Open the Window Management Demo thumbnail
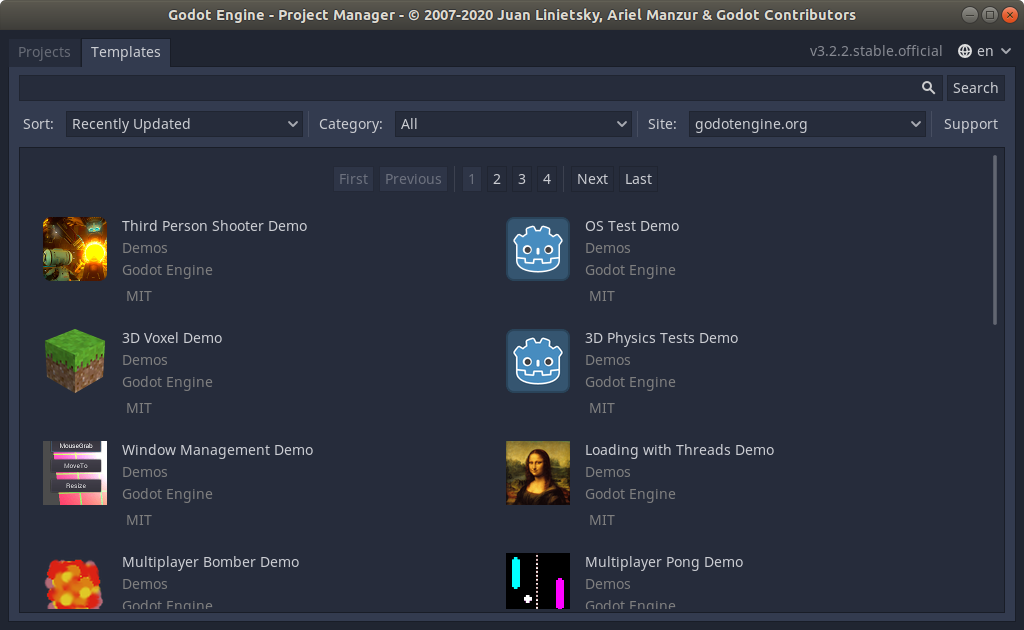The width and height of the screenshot is (1024, 630). (x=75, y=473)
